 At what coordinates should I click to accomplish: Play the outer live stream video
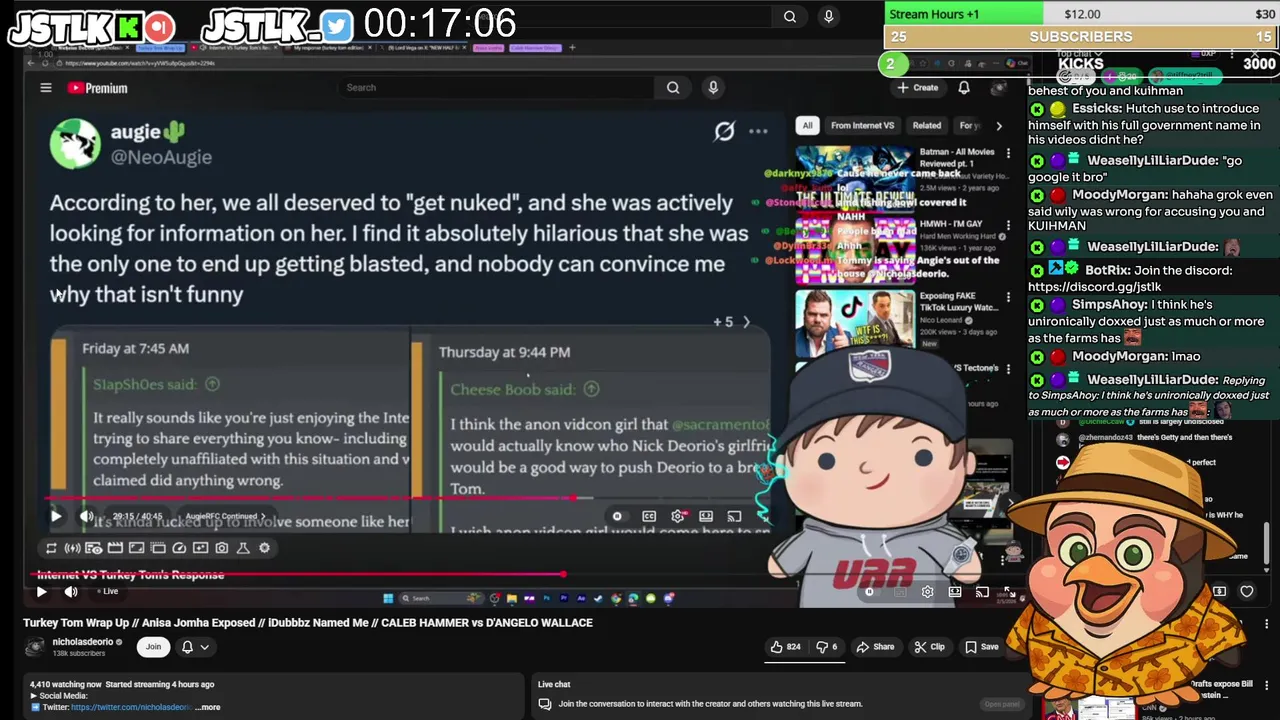pyautogui.click(x=41, y=592)
